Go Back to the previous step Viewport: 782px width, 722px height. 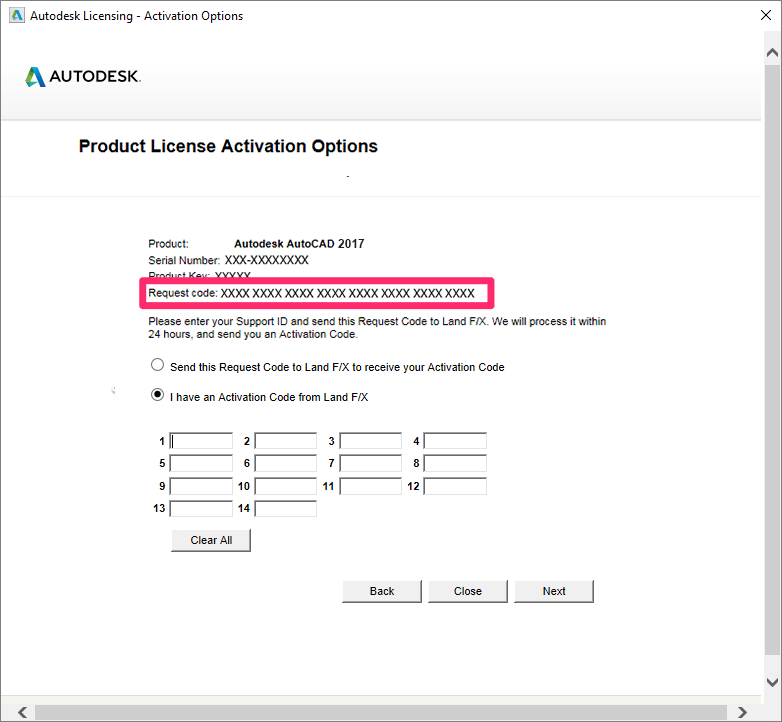tap(382, 591)
